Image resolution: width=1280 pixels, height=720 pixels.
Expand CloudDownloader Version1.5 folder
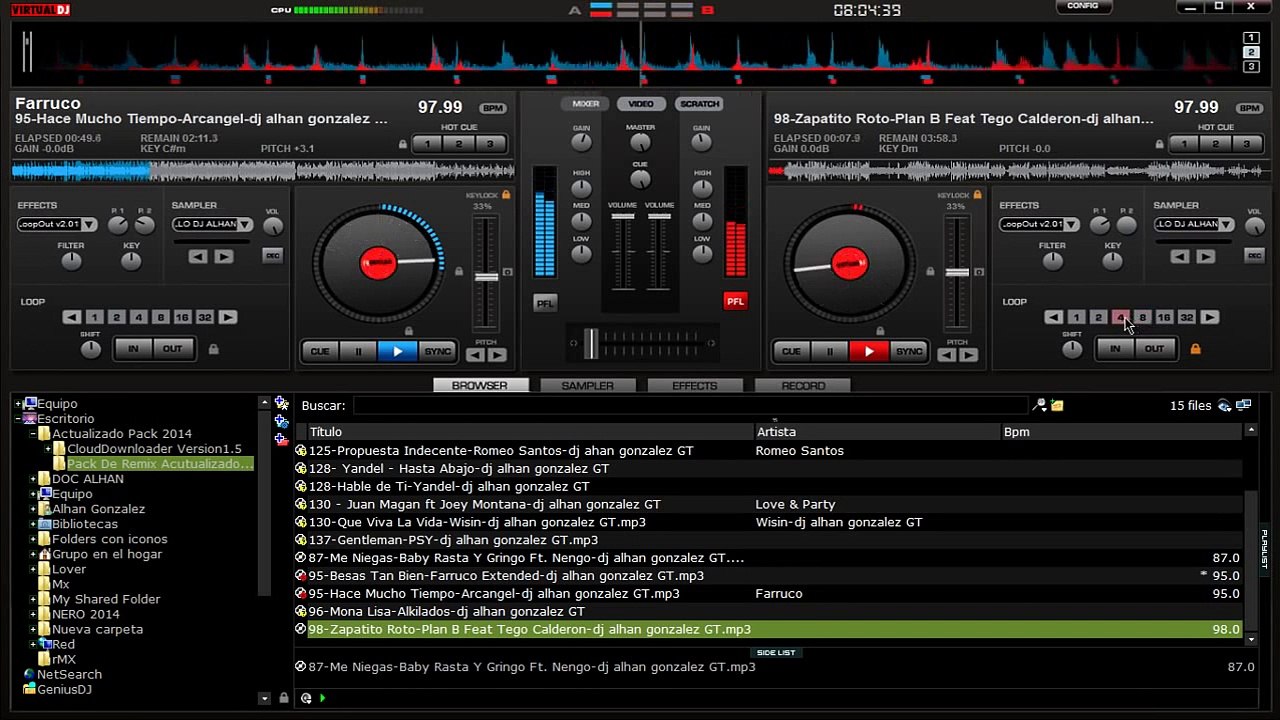(48, 449)
